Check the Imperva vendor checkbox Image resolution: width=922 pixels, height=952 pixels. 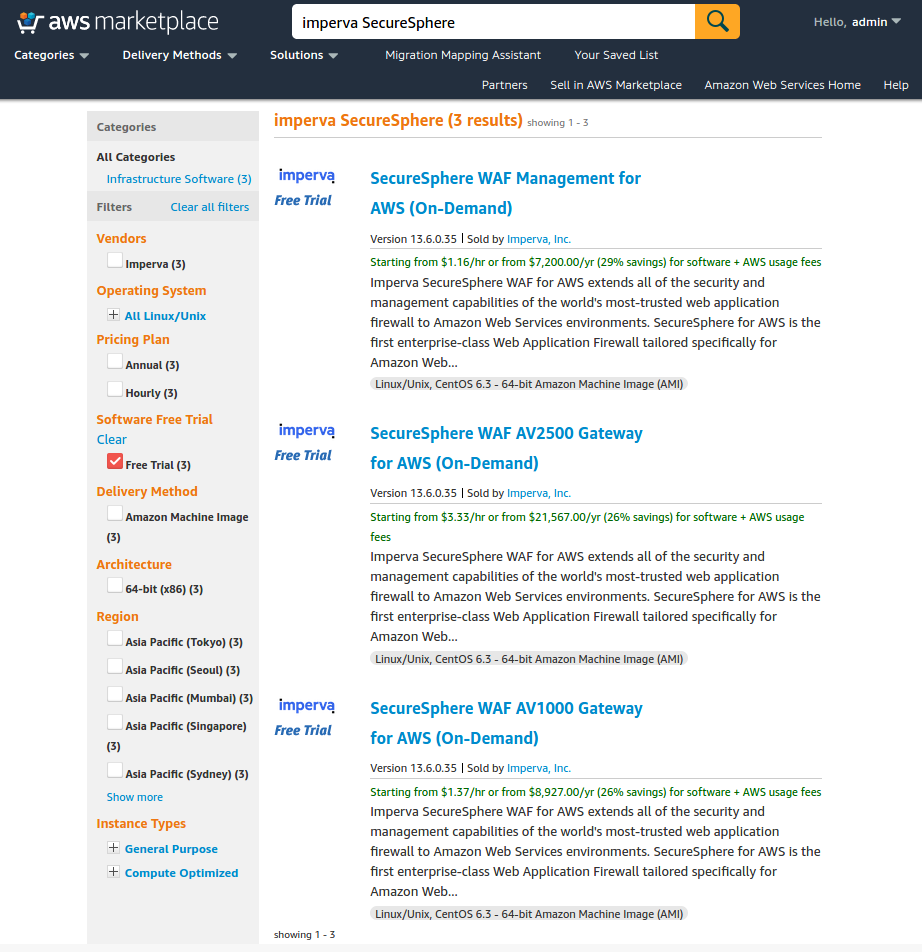[115, 261]
